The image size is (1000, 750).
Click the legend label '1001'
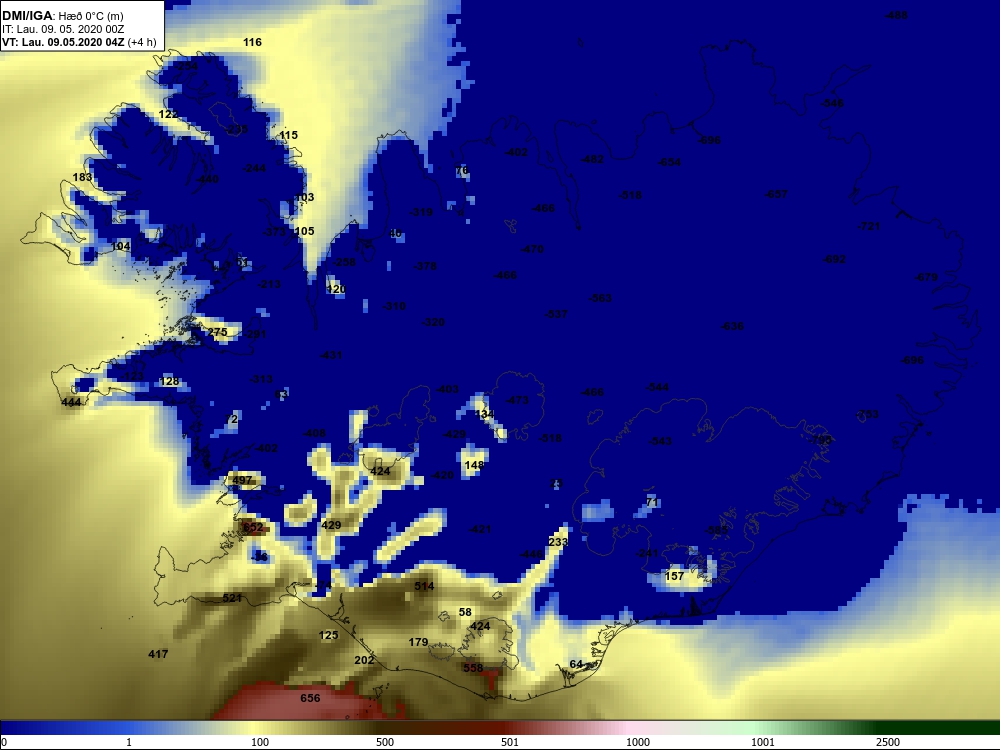click(x=763, y=742)
